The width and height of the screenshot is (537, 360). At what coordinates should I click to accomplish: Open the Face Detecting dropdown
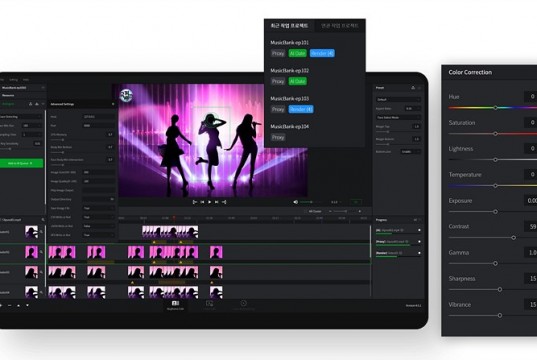click(22, 117)
